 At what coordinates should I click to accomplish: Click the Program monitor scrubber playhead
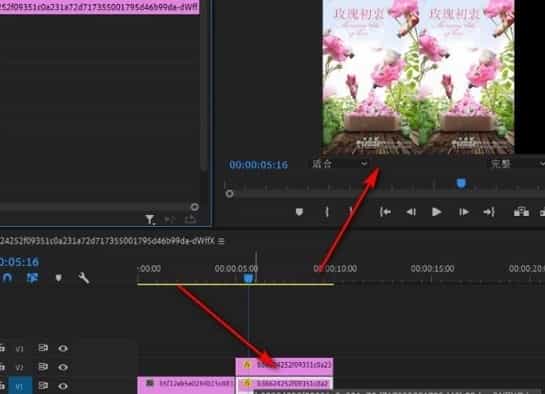point(461,183)
